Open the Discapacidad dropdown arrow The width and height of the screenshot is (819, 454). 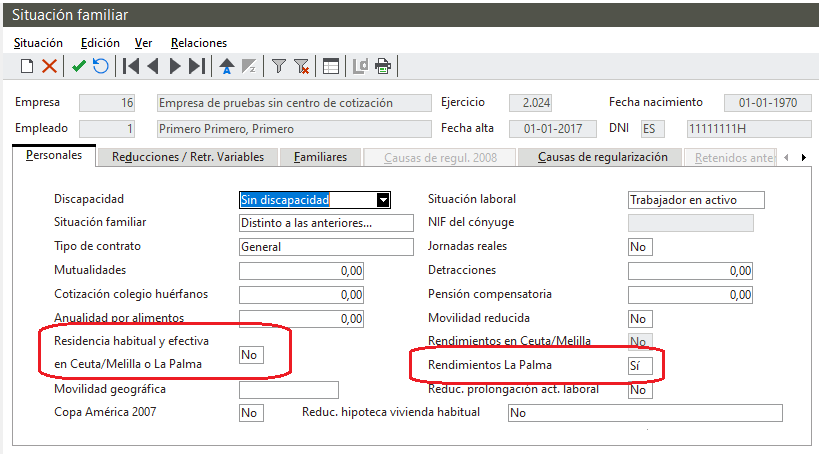382,200
